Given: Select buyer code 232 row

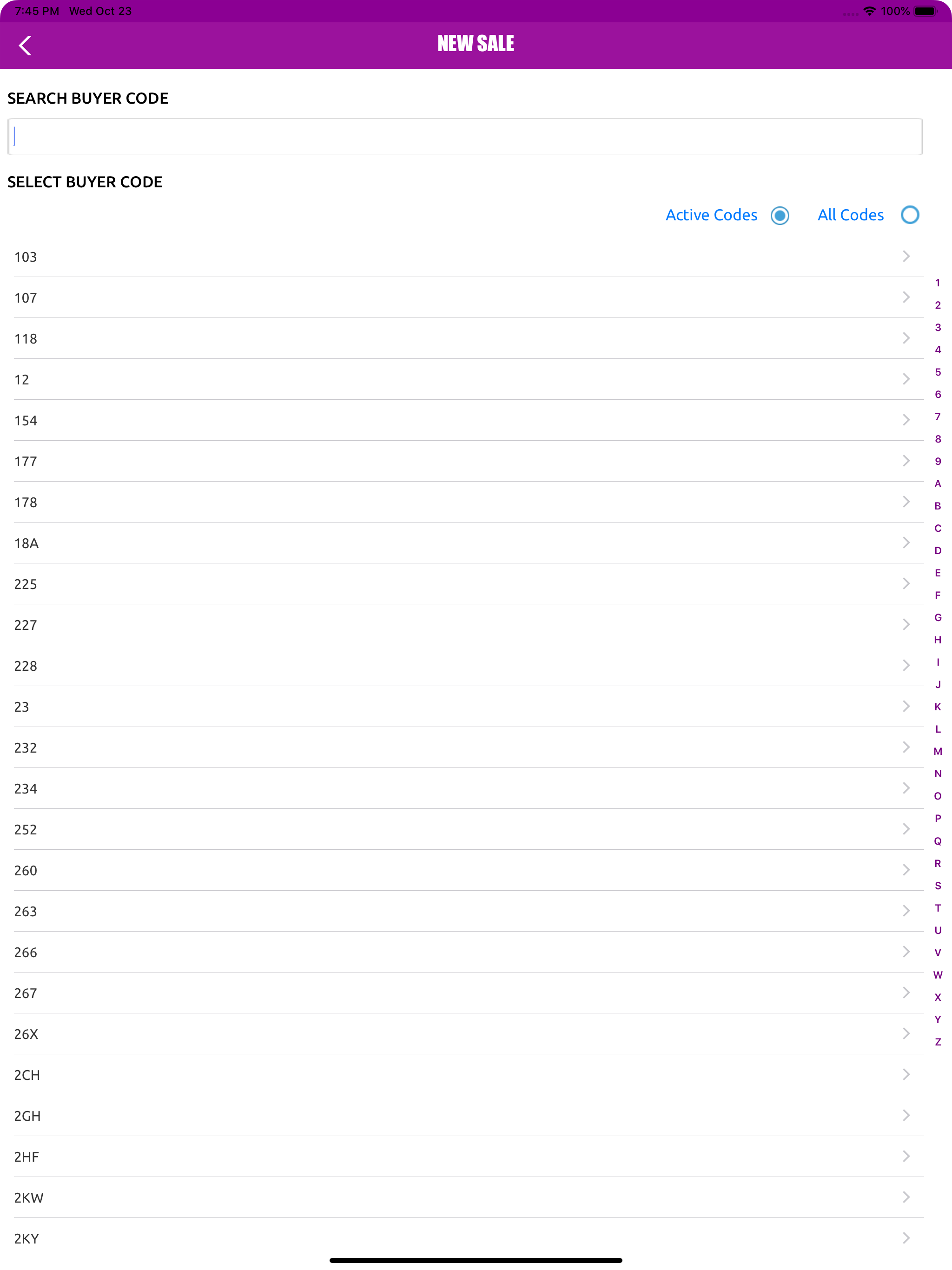Looking at the screenshot, I should [x=469, y=747].
